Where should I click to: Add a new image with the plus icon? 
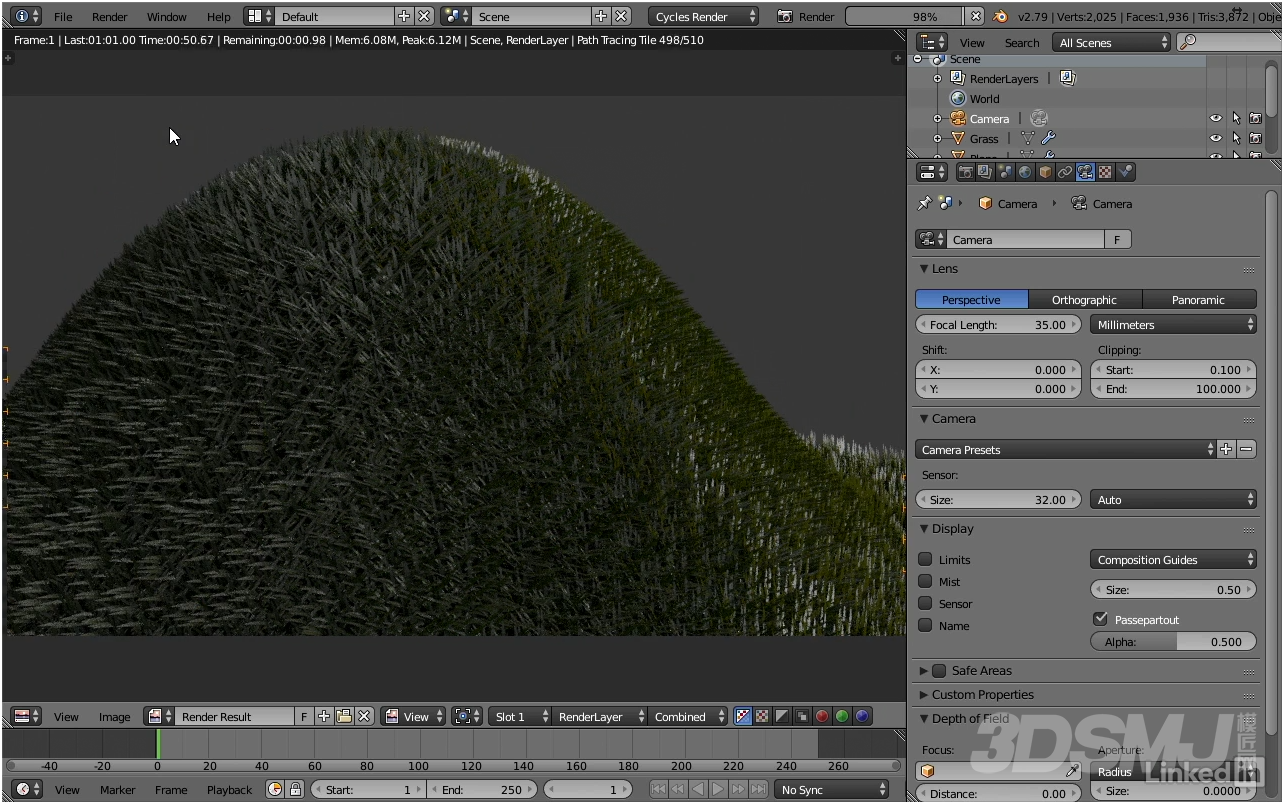coord(324,716)
